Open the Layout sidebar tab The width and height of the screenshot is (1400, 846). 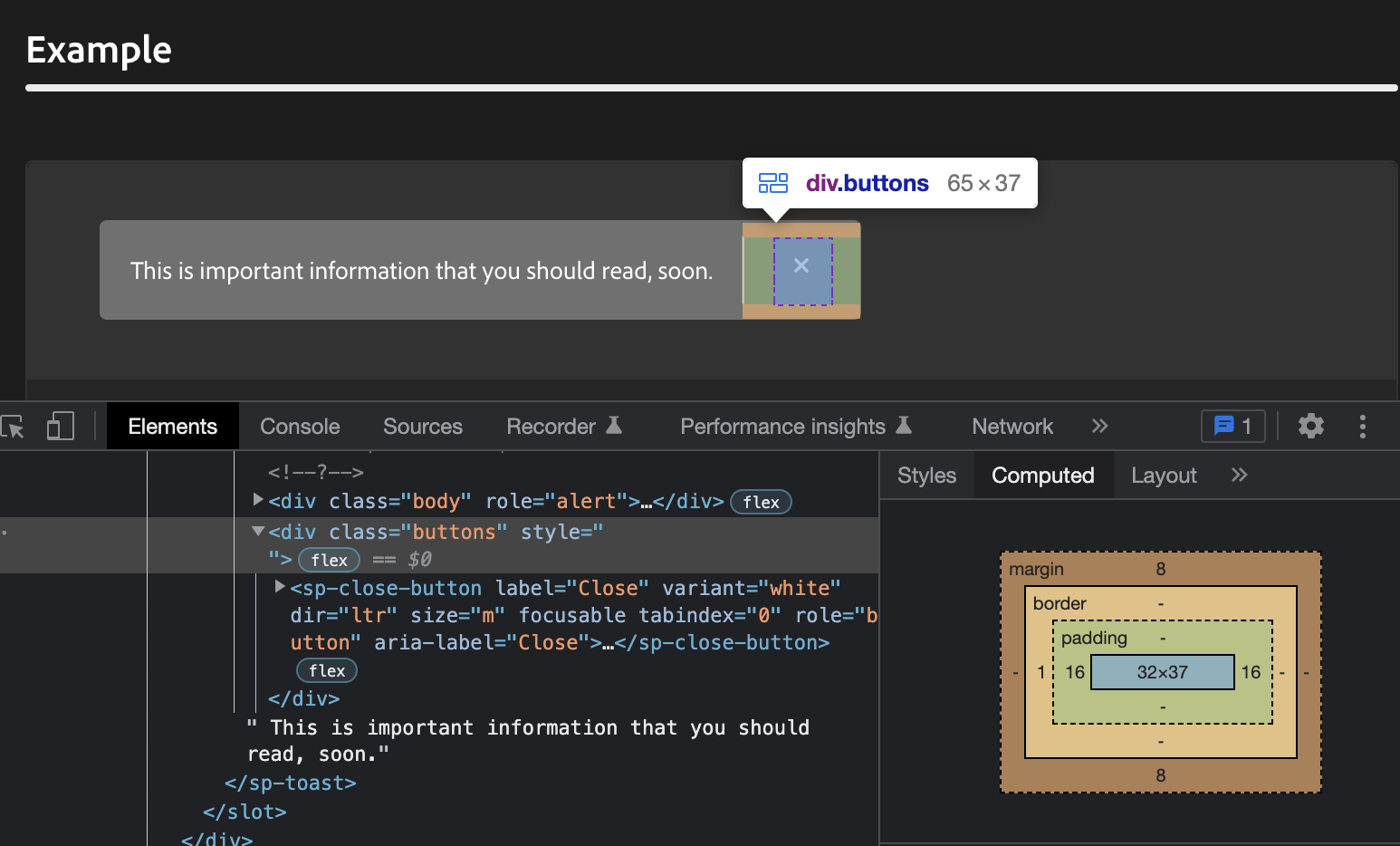click(x=1164, y=476)
